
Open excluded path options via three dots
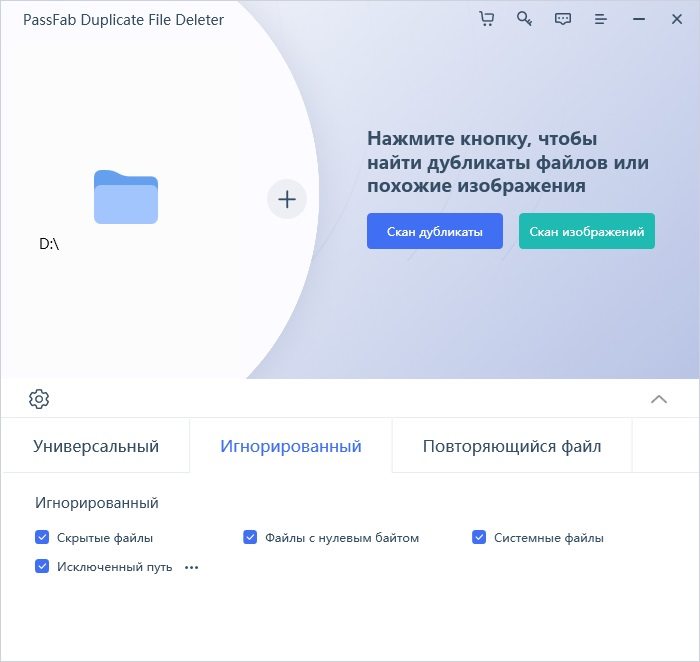tap(192, 568)
